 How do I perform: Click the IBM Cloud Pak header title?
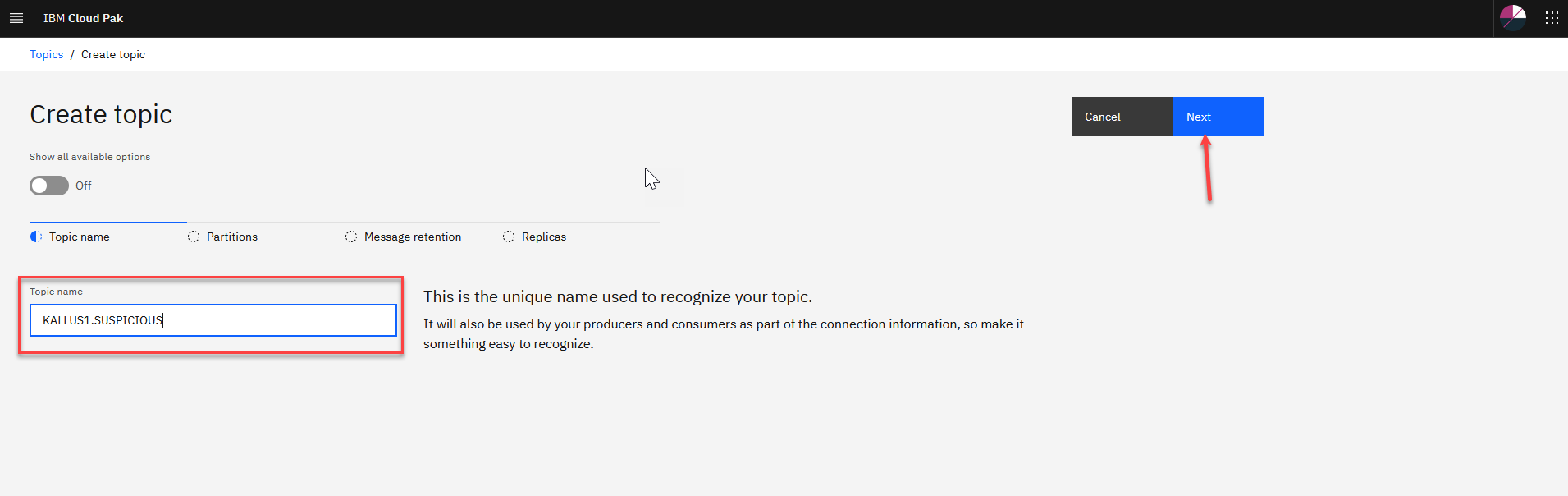[x=83, y=18]
